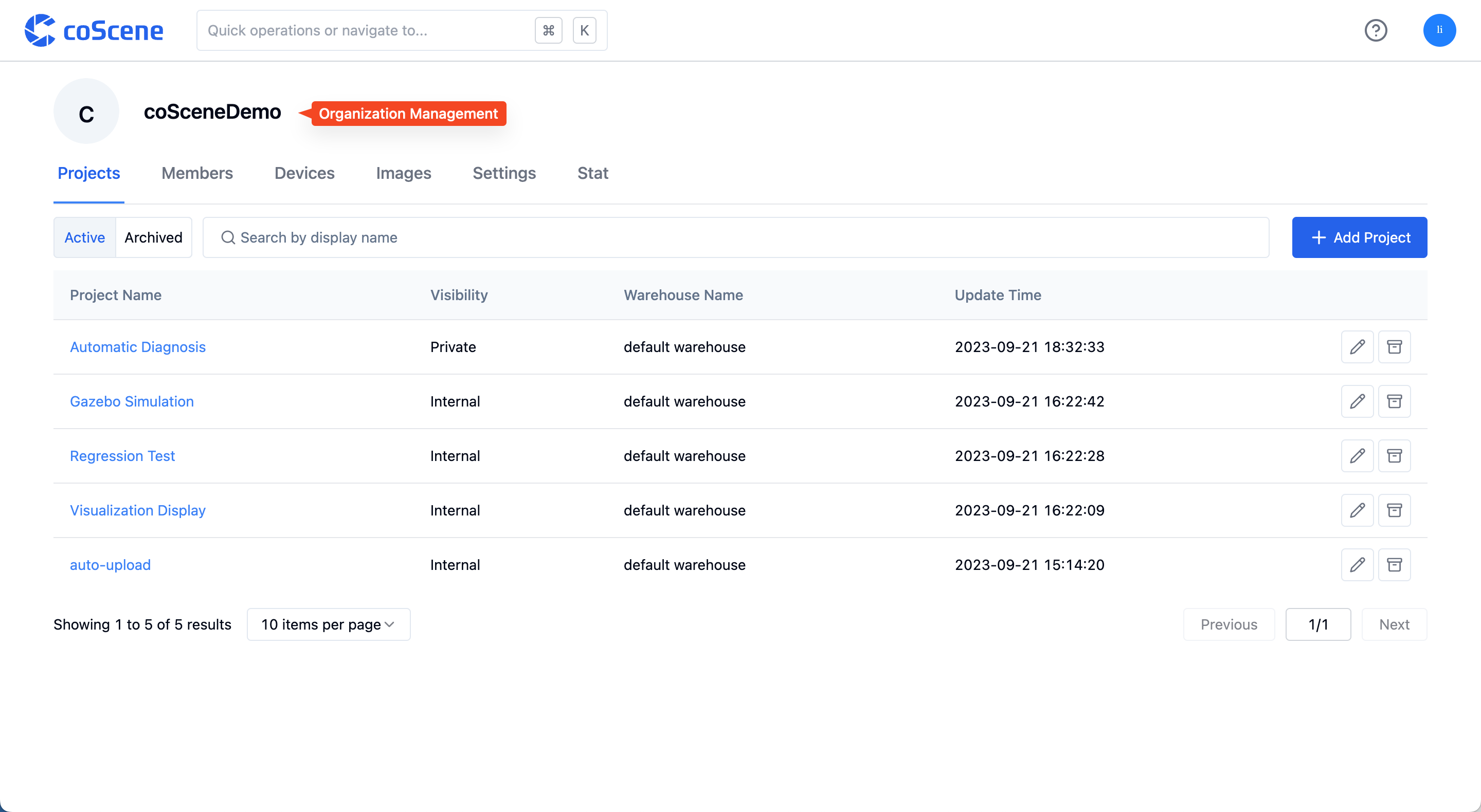Edit the Regression Test project

(1357, 456)
